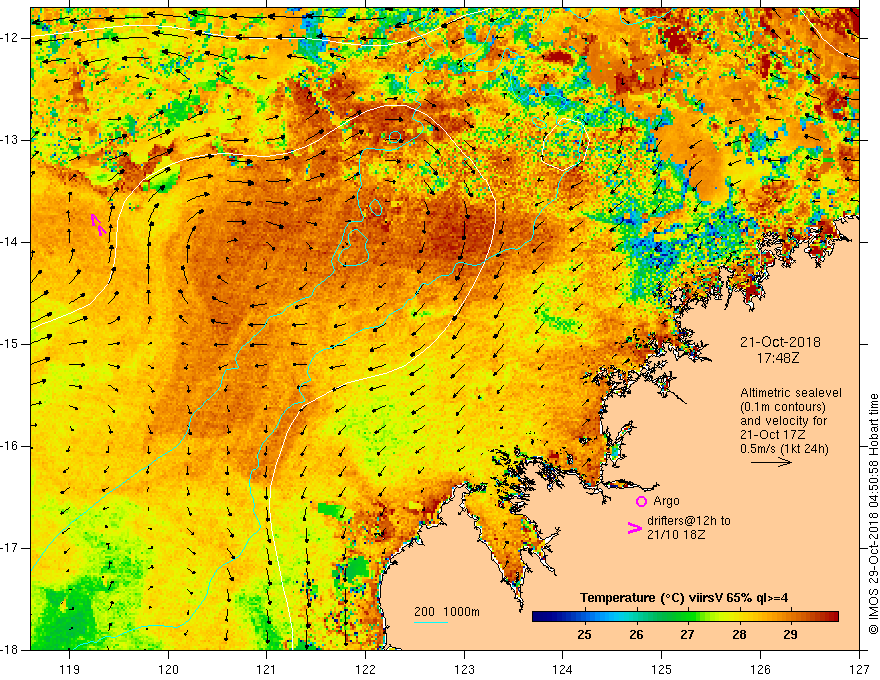Click the longitude axis label 120
Screen dimensions: 880x680
click(168, 669)
